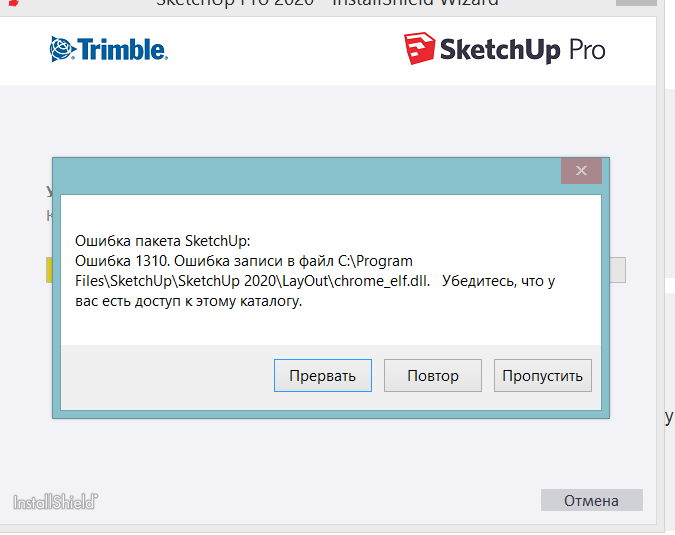Click the SketchUp Pro logo
The height and width of the screenshot is (535, 675).
point(505,49)
